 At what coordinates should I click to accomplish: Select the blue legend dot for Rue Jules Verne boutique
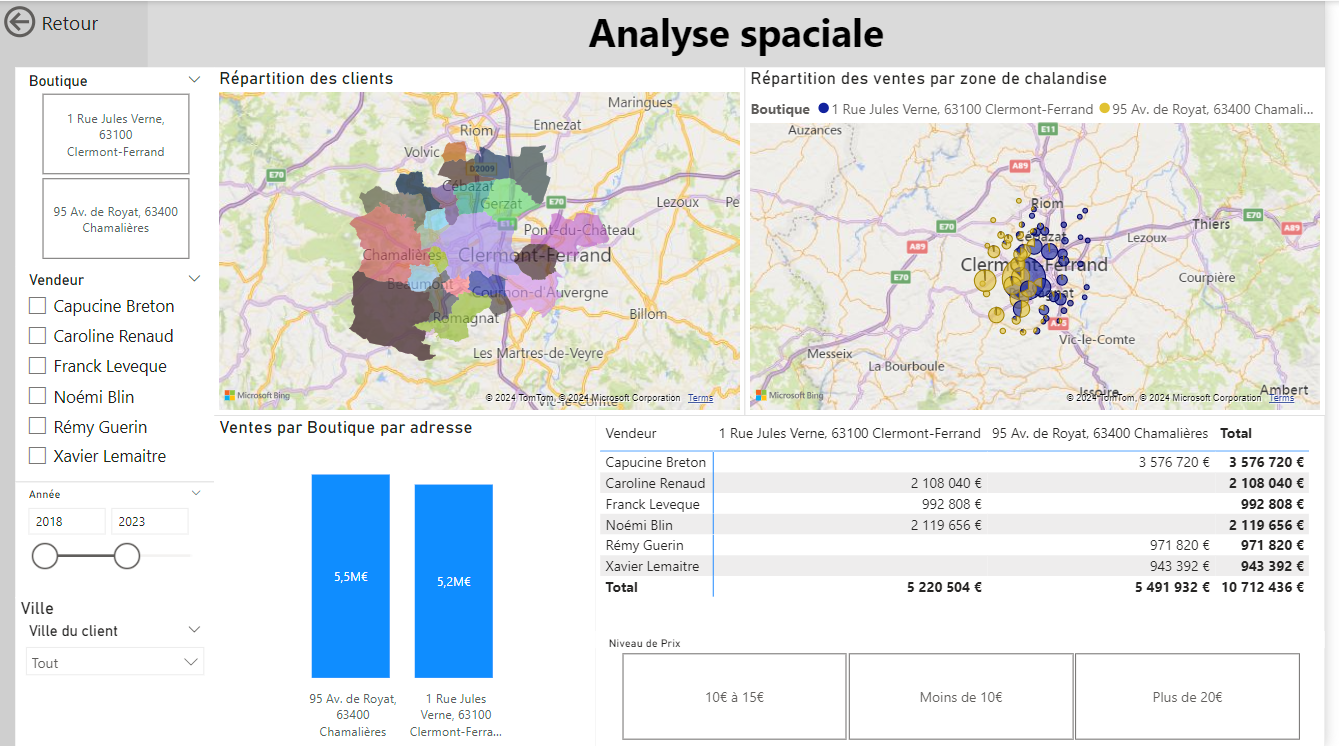[822, 108]
